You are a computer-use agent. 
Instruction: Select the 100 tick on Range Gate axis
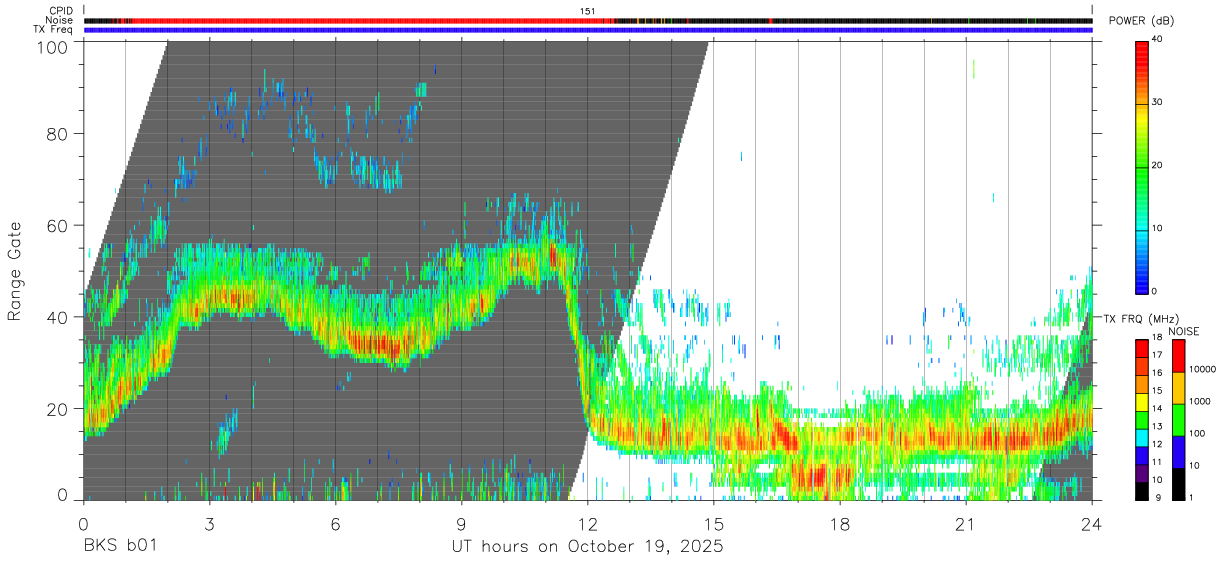click(x=51, y=46)
